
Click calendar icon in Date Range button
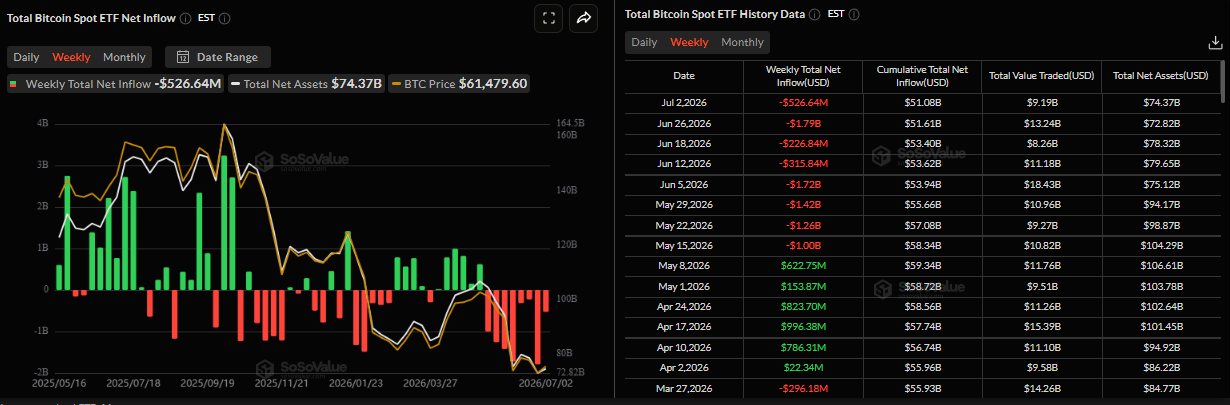tap(183, 57)
